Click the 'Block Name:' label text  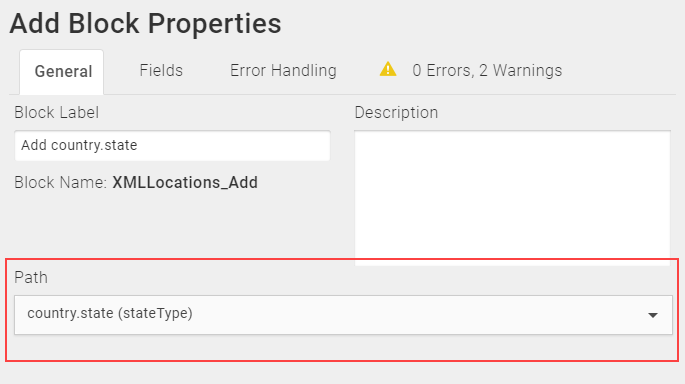tap(61, 183)
